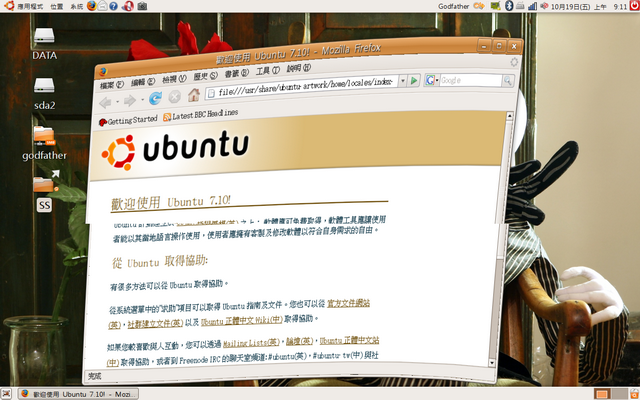Click the page scrollbar down arrow
The height and width of the screenshot is (400, 640).
pos(492,363)
